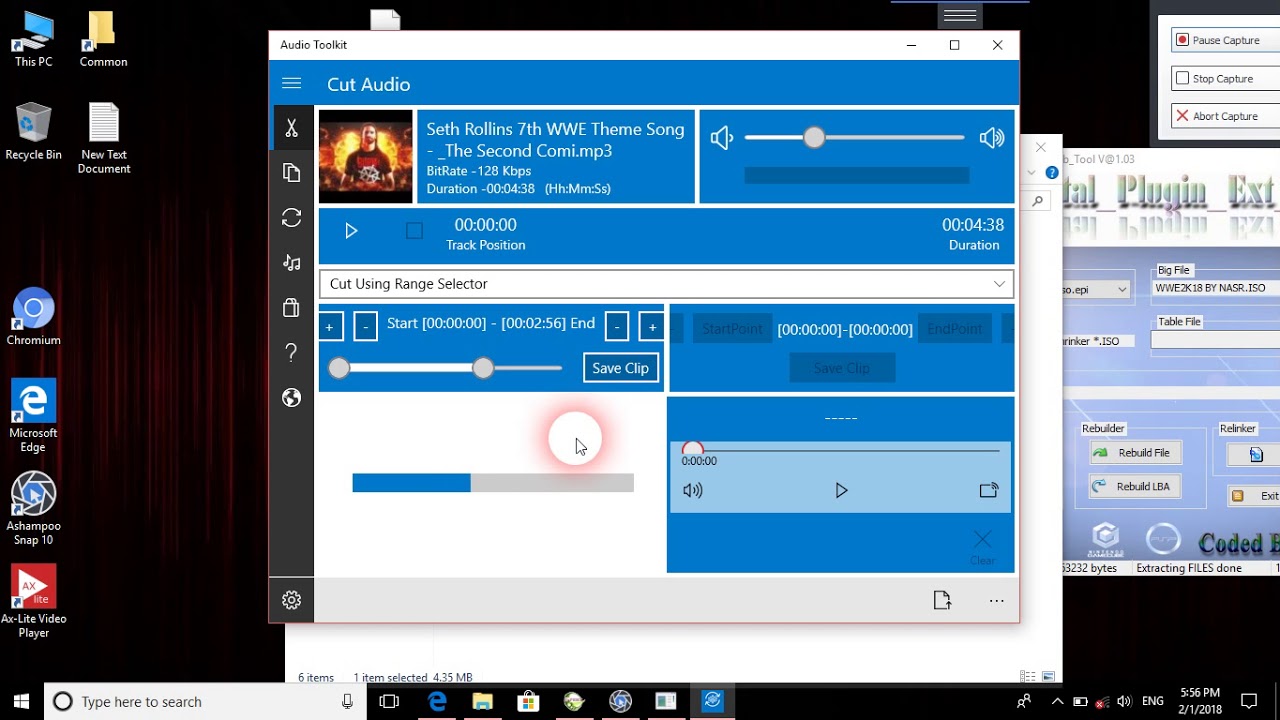This screenshot has height=720, width=1280.
Task: Open the .epi dropdown in background tool
Action: pyautogui.click(x=1122, y=289)
